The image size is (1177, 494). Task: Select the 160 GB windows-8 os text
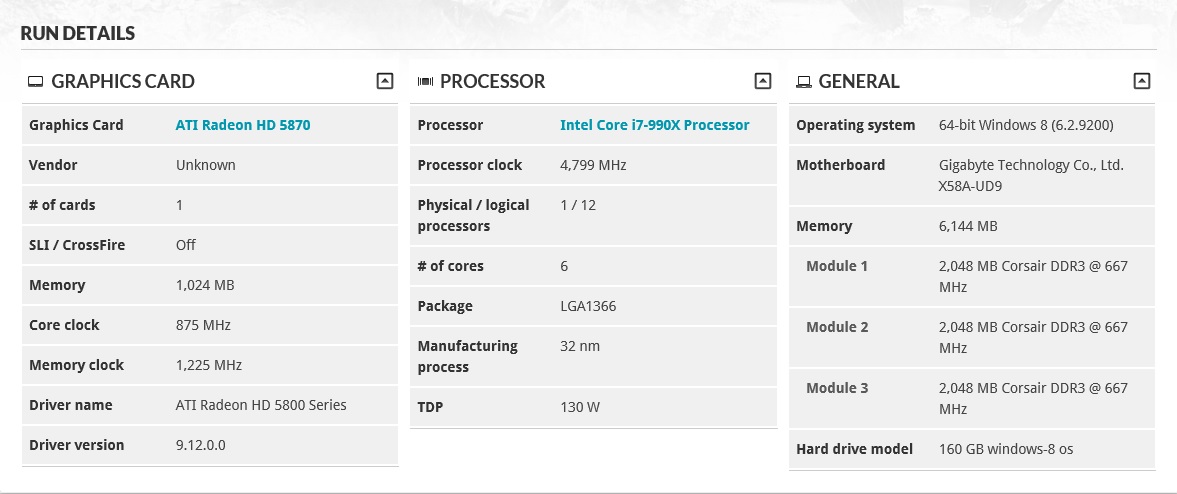[x=1006, y=449]
